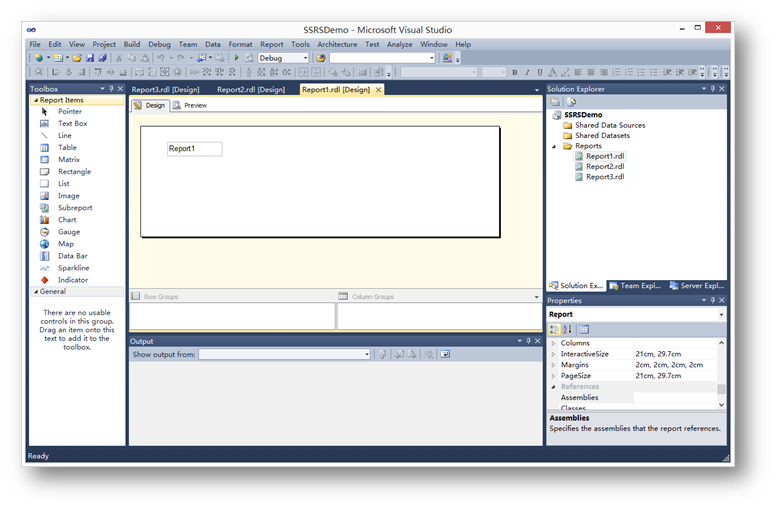Click the Assemblies property value field
This screenshot has height=509, width=777.
675,397
